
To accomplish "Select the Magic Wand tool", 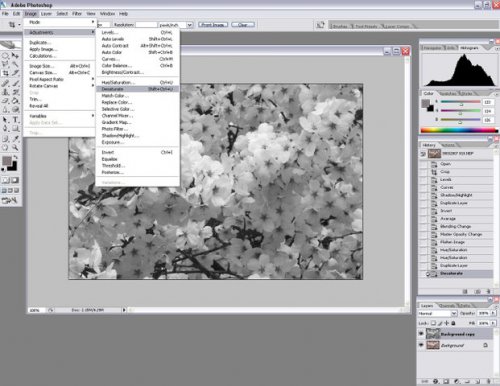I will 15,64.
